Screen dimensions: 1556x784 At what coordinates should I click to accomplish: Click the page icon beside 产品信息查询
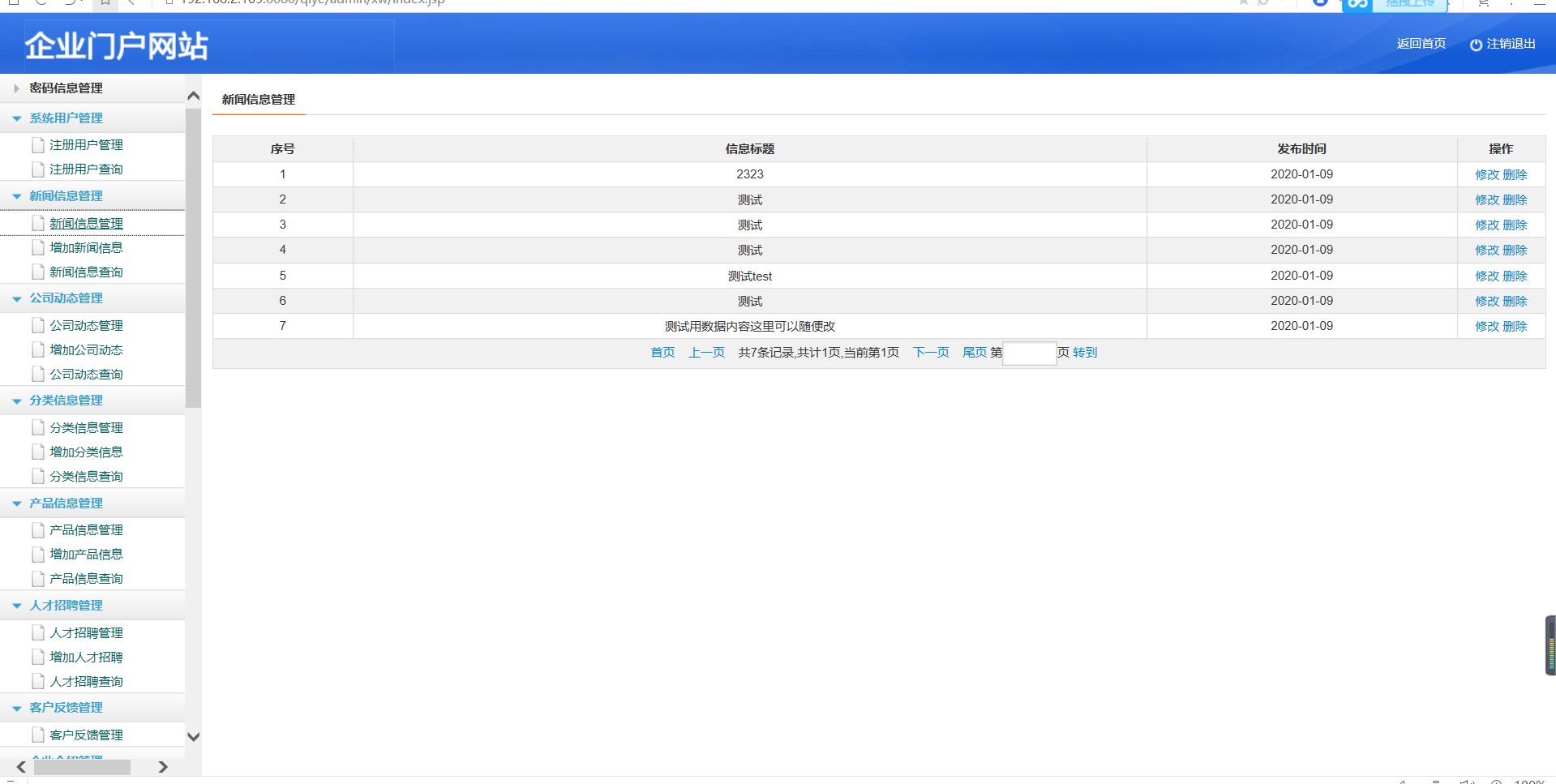[37, 578]
